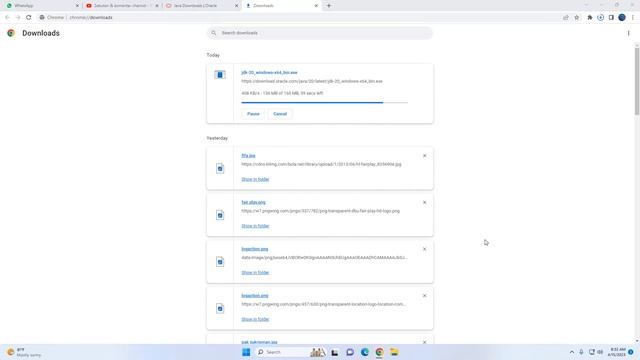The width and height of the screenshot is (640, 360).
Task: Open the notification center badge
Action: coord(631,352)
